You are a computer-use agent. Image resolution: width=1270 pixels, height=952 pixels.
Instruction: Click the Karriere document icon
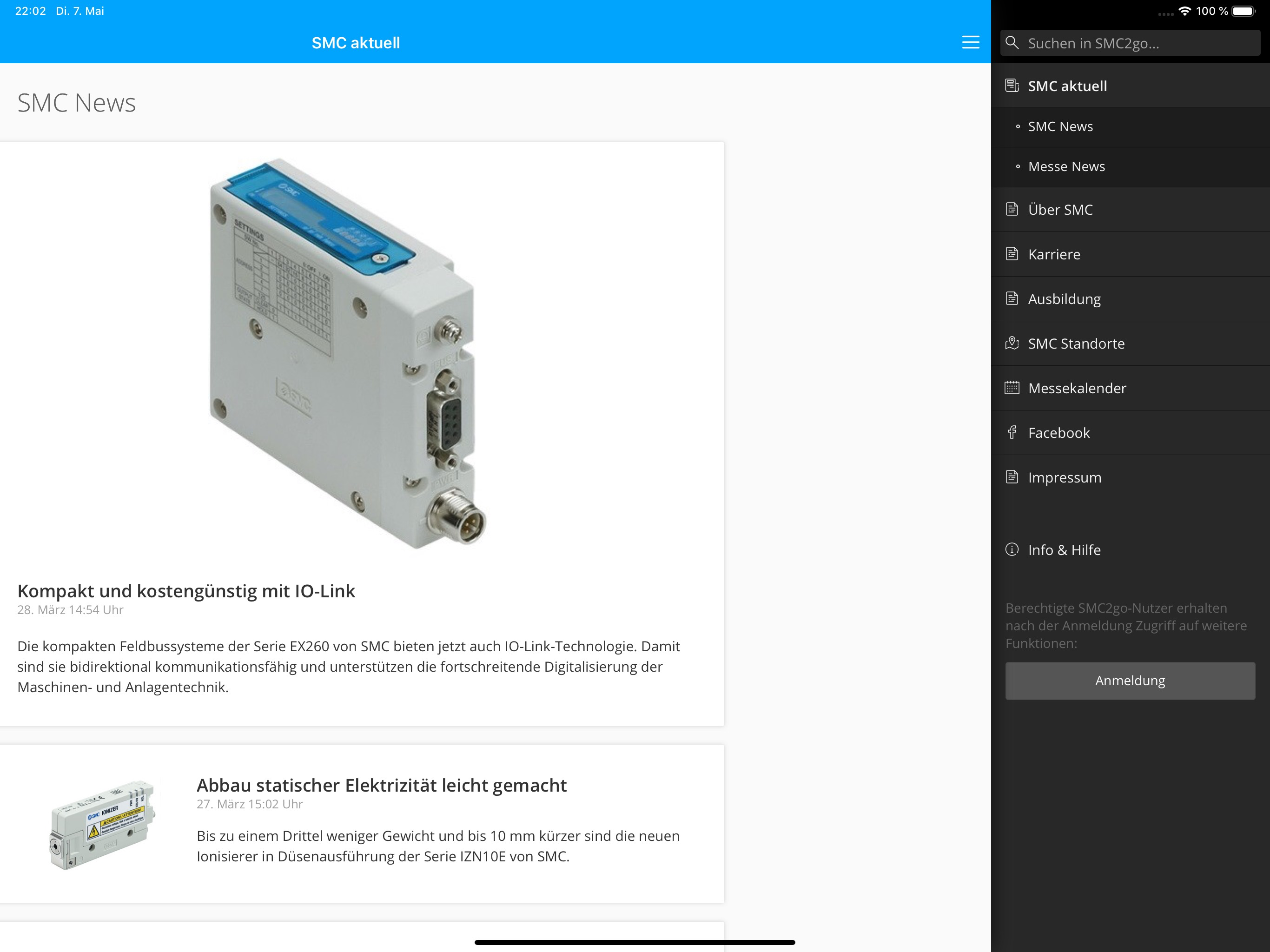[1012, 254]
